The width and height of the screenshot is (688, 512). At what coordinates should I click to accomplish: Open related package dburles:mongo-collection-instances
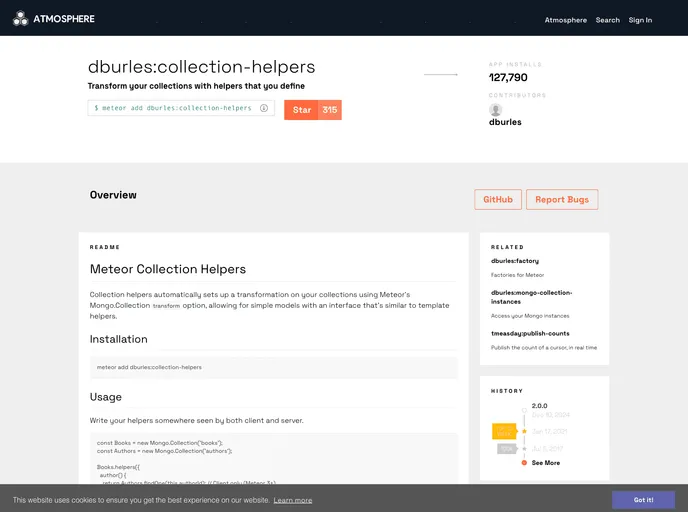[x=531, y=297]
